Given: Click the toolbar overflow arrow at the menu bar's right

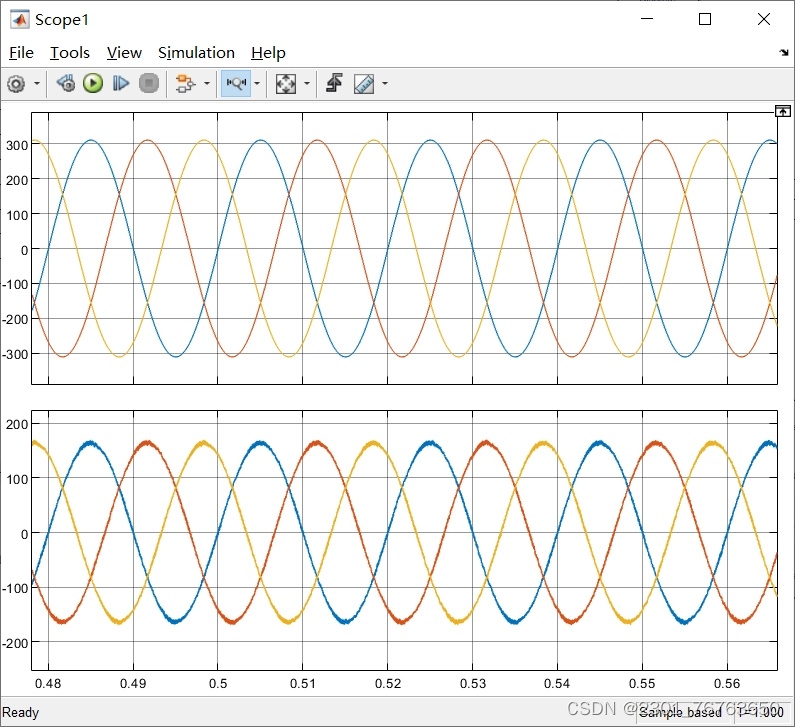Looking at the screenshot, I should [x=783, y=53].
